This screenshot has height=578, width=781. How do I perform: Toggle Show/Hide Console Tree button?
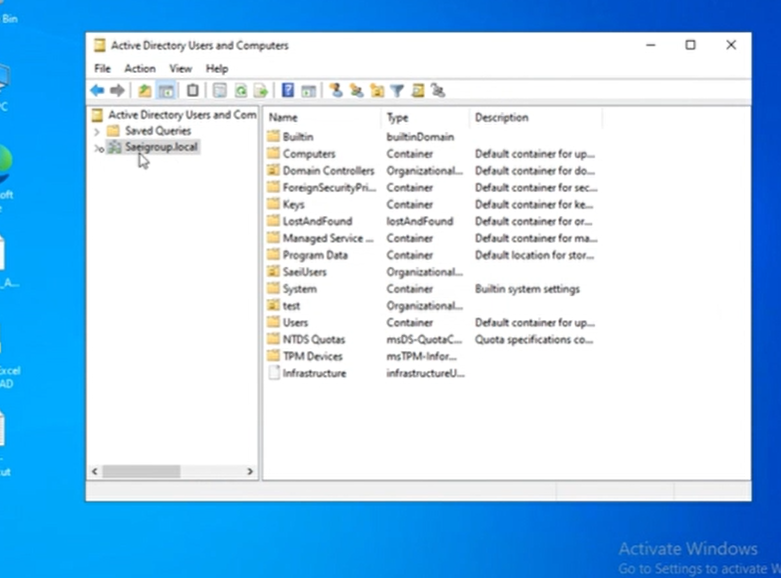pyautogui.click(x=166, y=91)
